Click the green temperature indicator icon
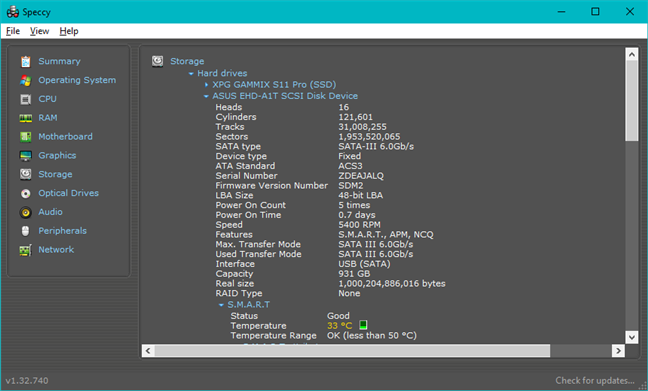This screenshot has width=648, height=391. (x=363, y=325)
